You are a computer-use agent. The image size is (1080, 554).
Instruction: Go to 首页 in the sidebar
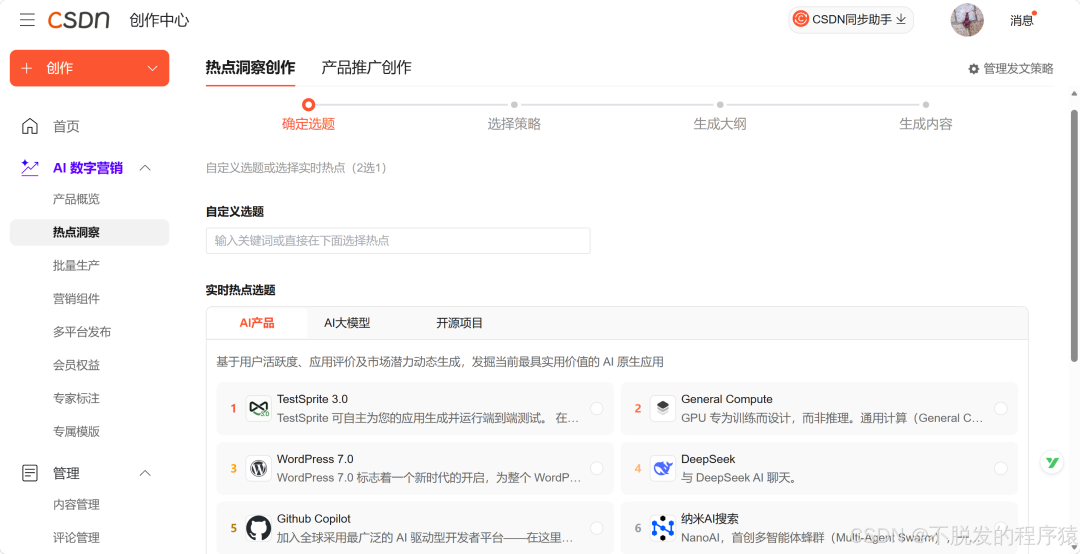pos(67,126)
